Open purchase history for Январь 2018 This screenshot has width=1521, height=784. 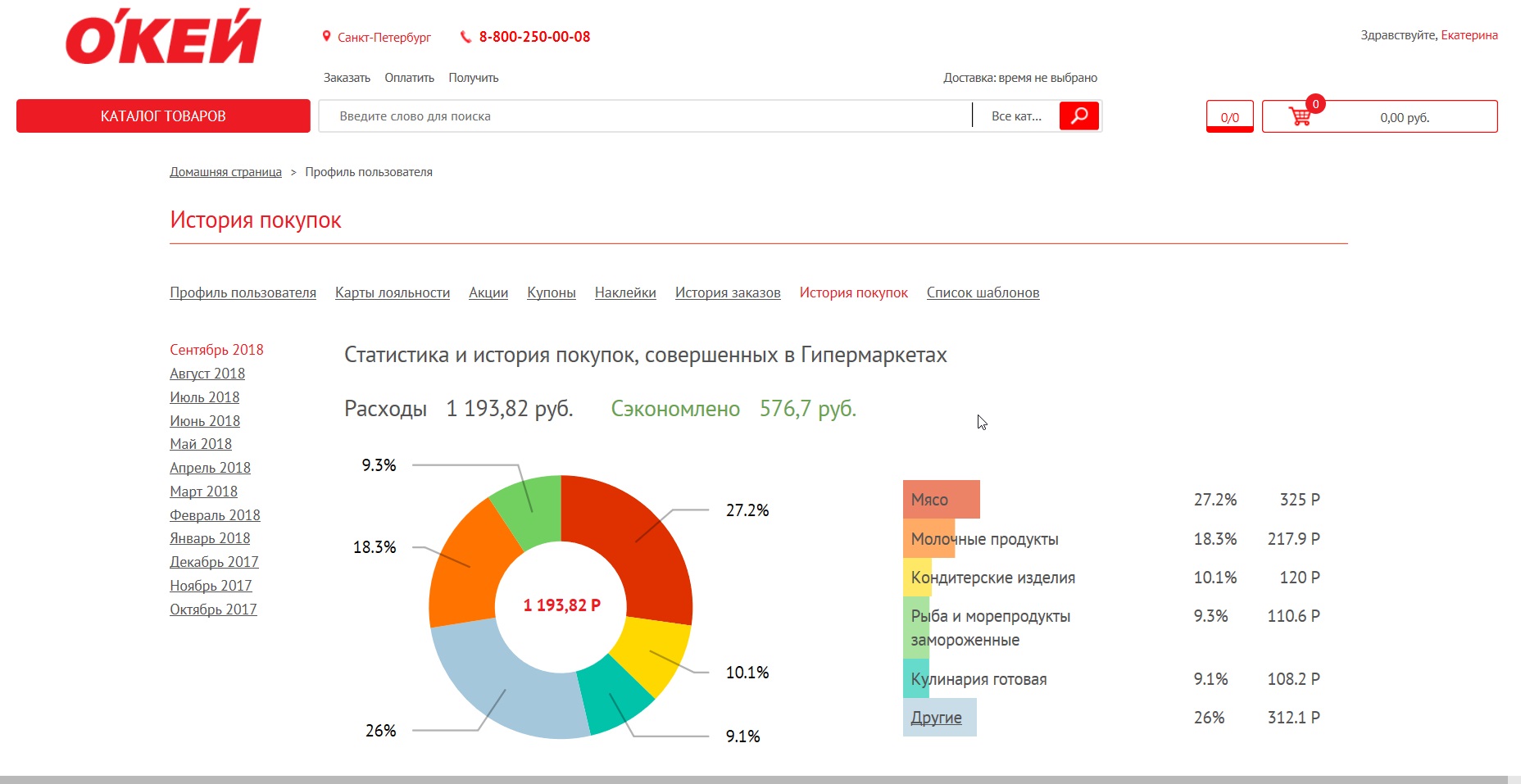coord(210,538)
